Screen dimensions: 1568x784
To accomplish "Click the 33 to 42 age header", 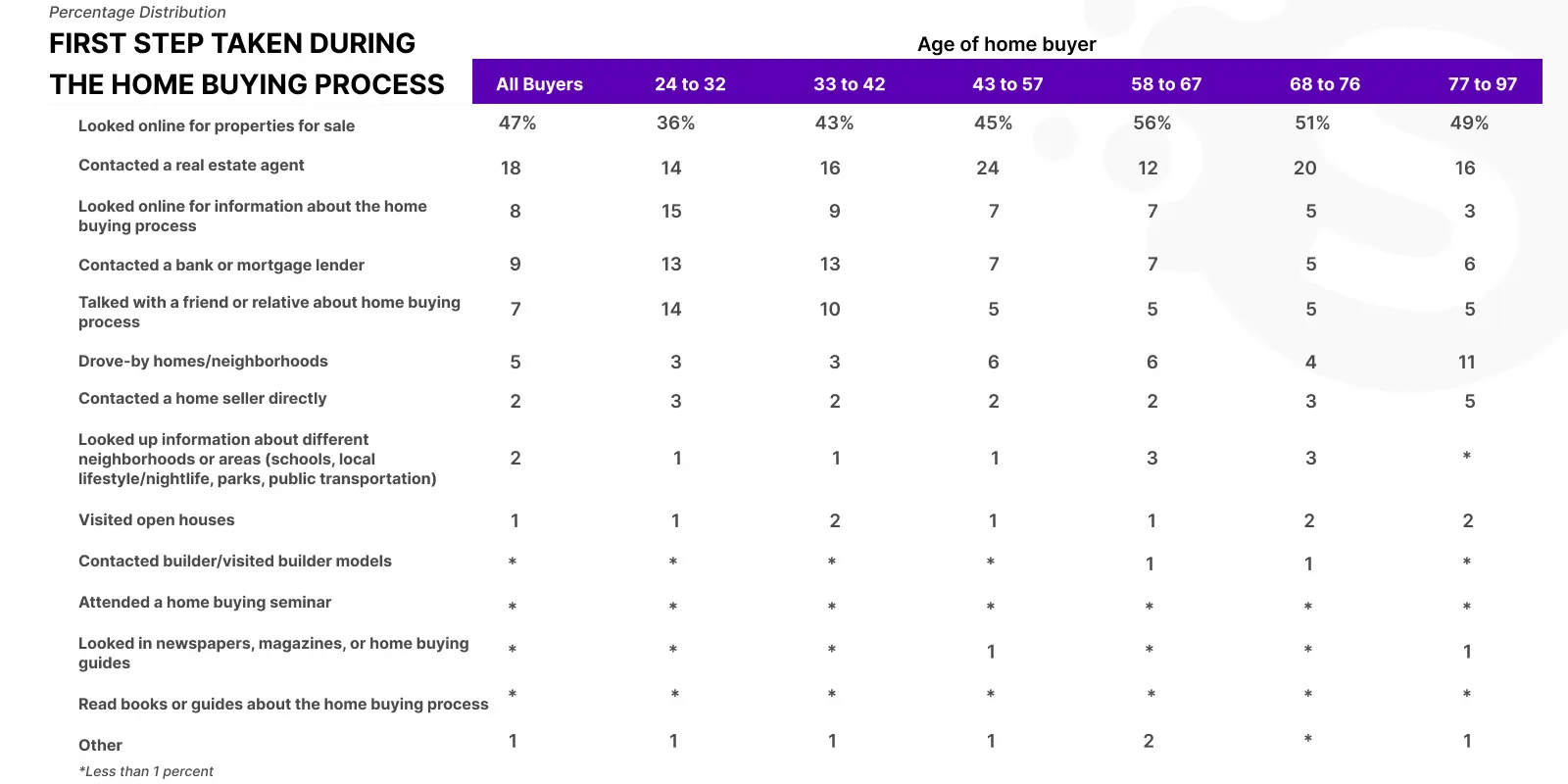I will coord(849,84).
